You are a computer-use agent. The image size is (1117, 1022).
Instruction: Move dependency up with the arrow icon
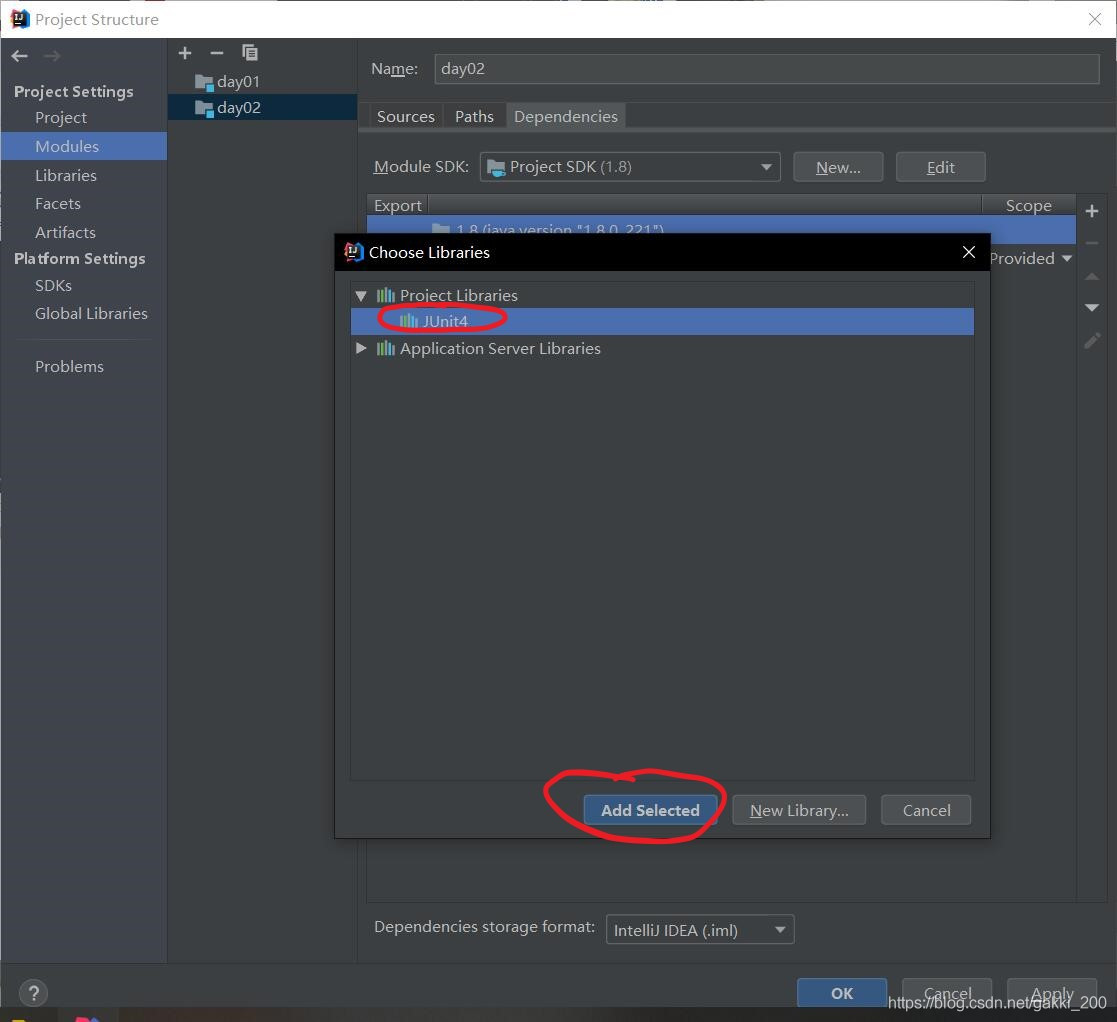coord(1091,276)
